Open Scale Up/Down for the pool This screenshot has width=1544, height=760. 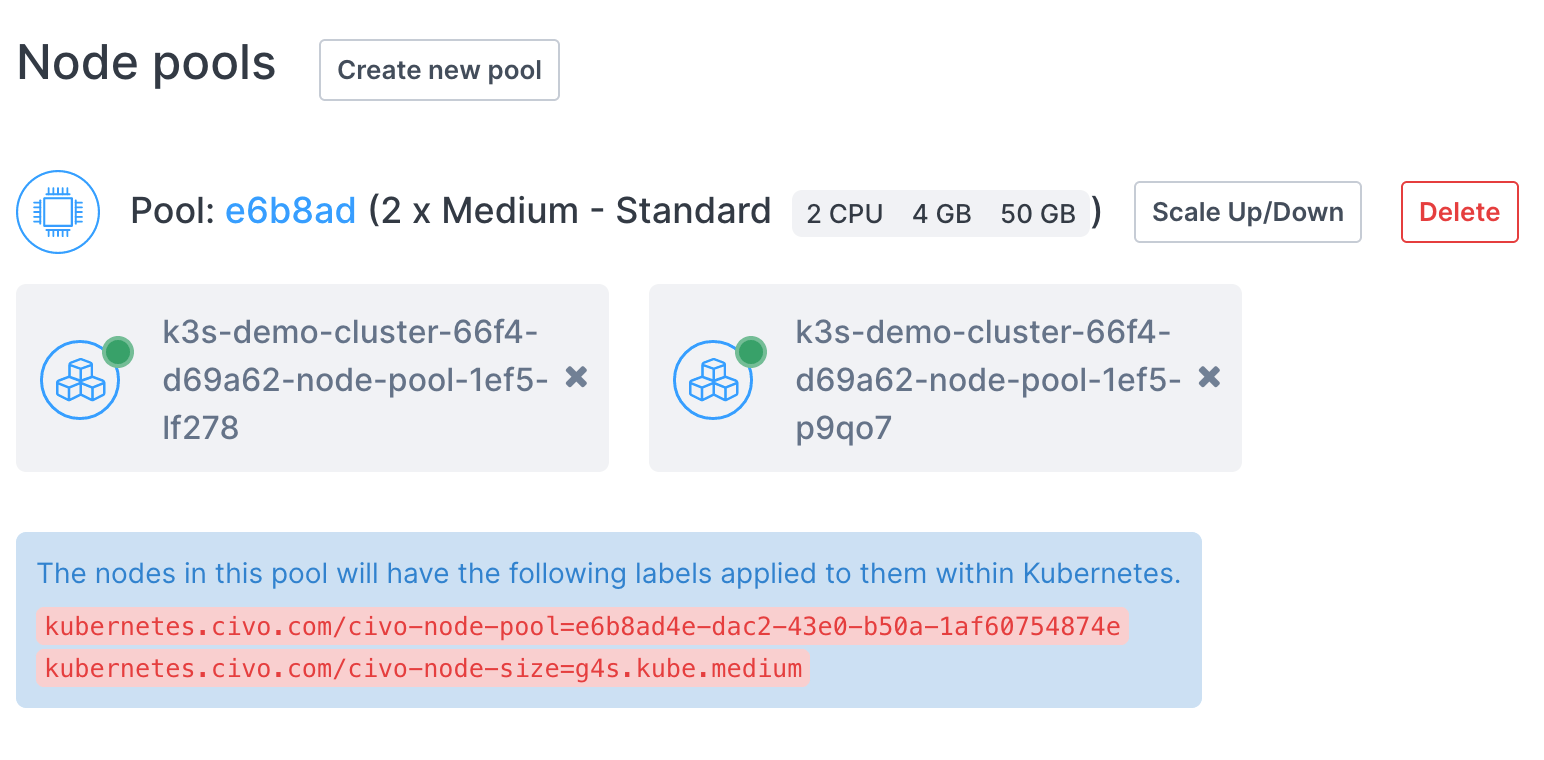coord(1247,212)
